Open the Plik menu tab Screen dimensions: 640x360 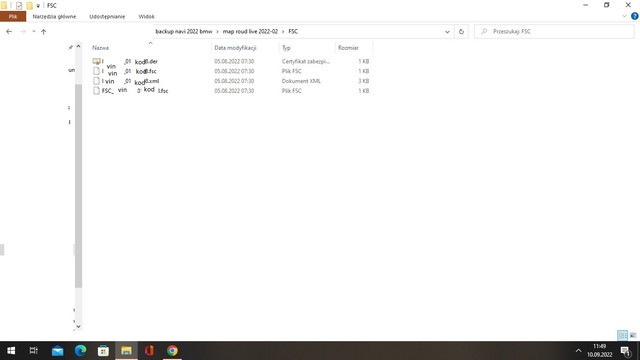click(13, 16)
